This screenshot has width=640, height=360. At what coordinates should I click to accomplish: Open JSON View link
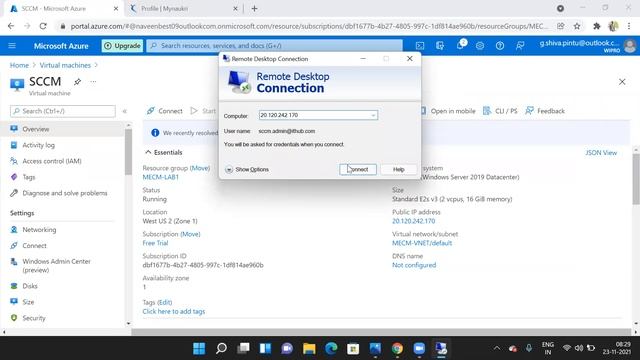point(601,153)
